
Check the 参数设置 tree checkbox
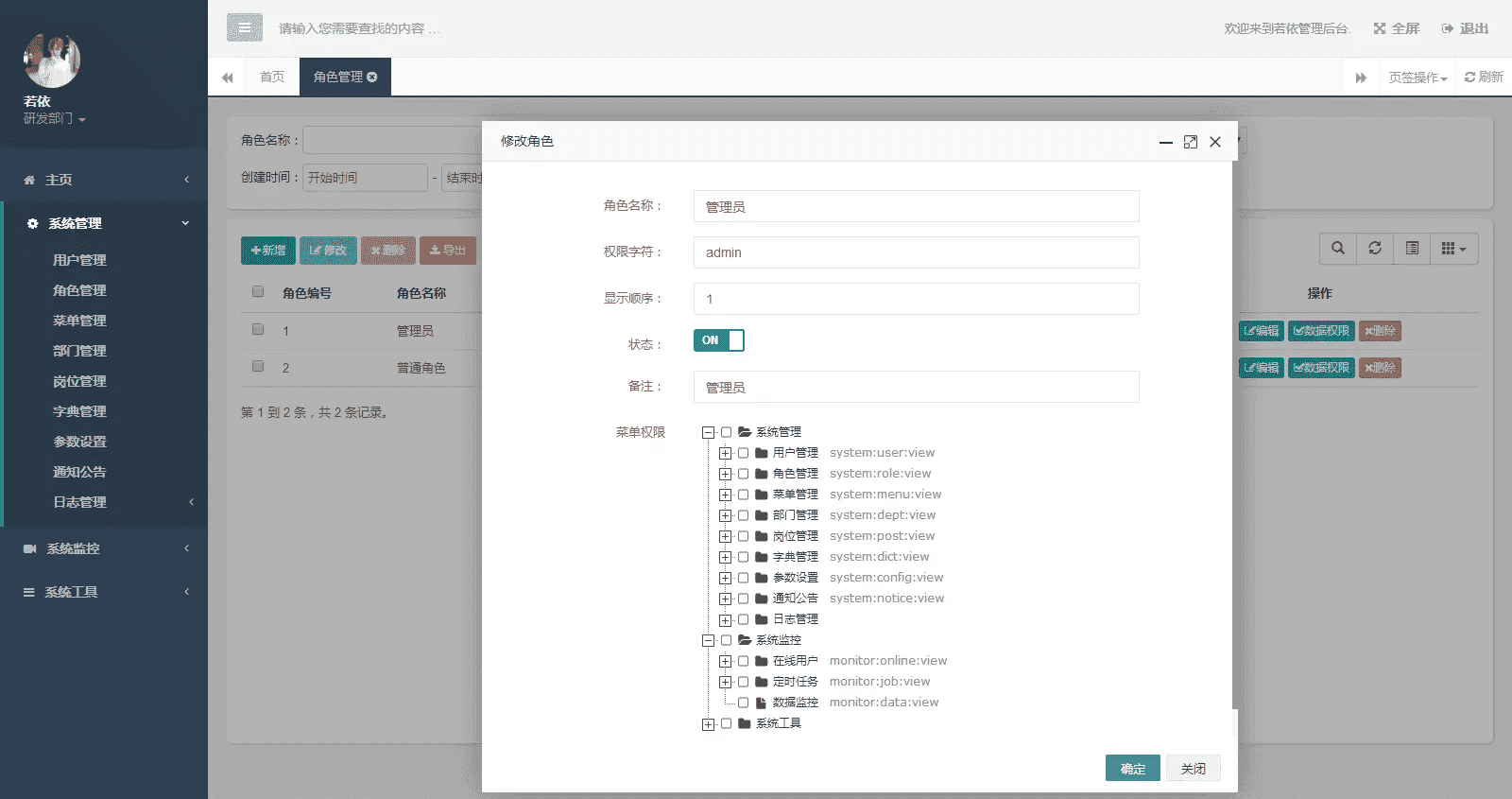click(x=743, y=578)
